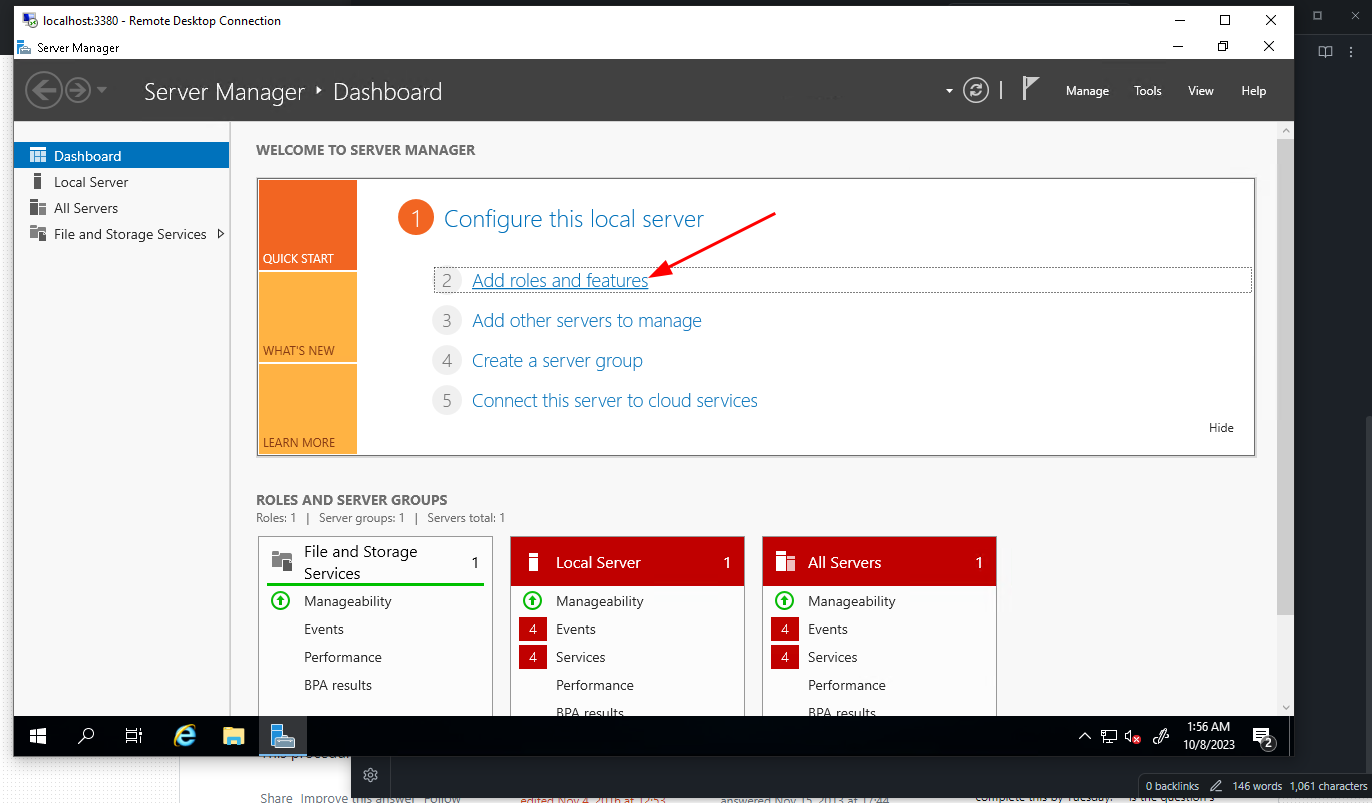This screenshot has width=1372, height=803.
Task: Open Task View on the taskbar
Action: pyautogui.click(x=134, y=736)
